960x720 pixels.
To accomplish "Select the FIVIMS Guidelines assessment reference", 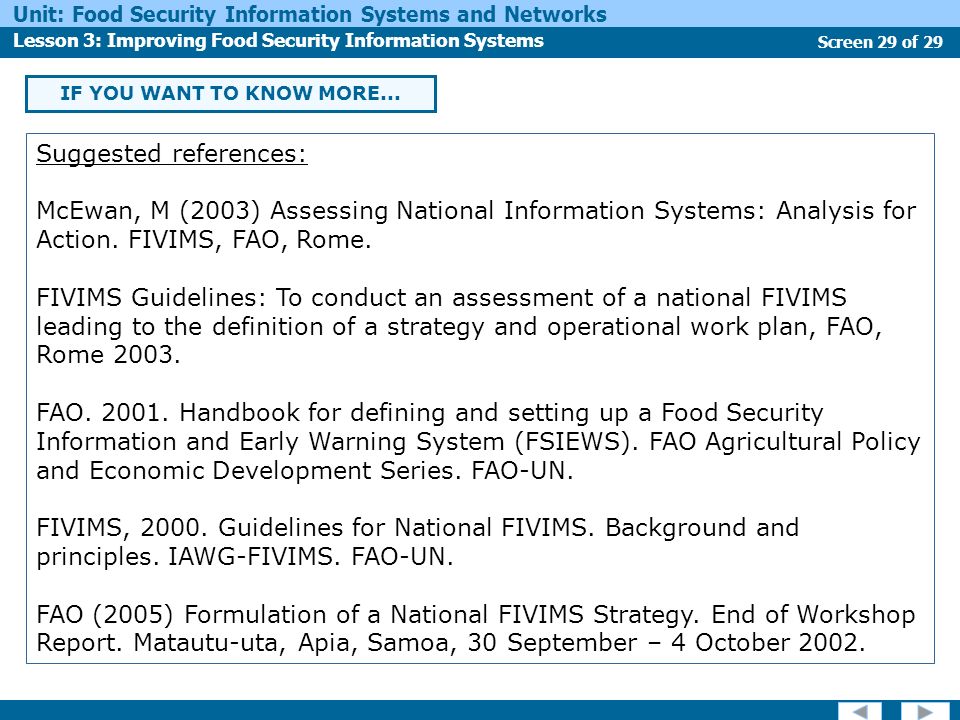I will [x=459, y=326].
